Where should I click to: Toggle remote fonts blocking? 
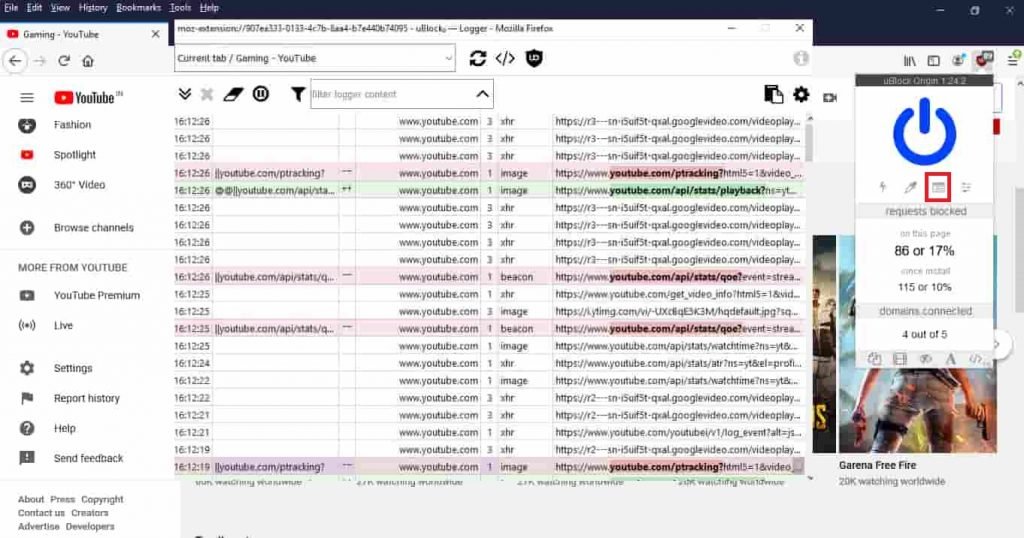(950, 358)
